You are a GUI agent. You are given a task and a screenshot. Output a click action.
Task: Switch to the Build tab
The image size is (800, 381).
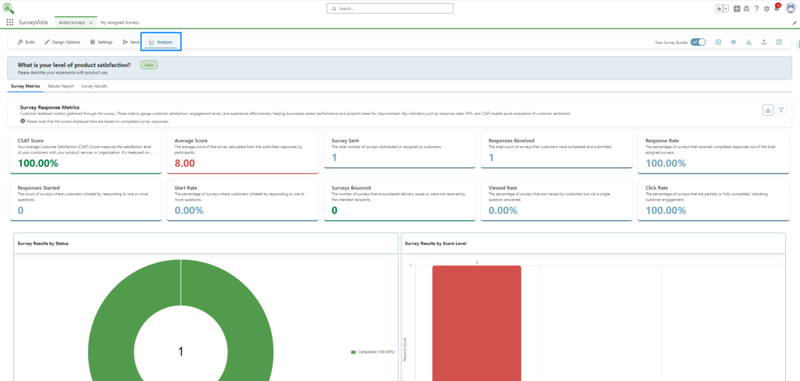coord(26,42)
